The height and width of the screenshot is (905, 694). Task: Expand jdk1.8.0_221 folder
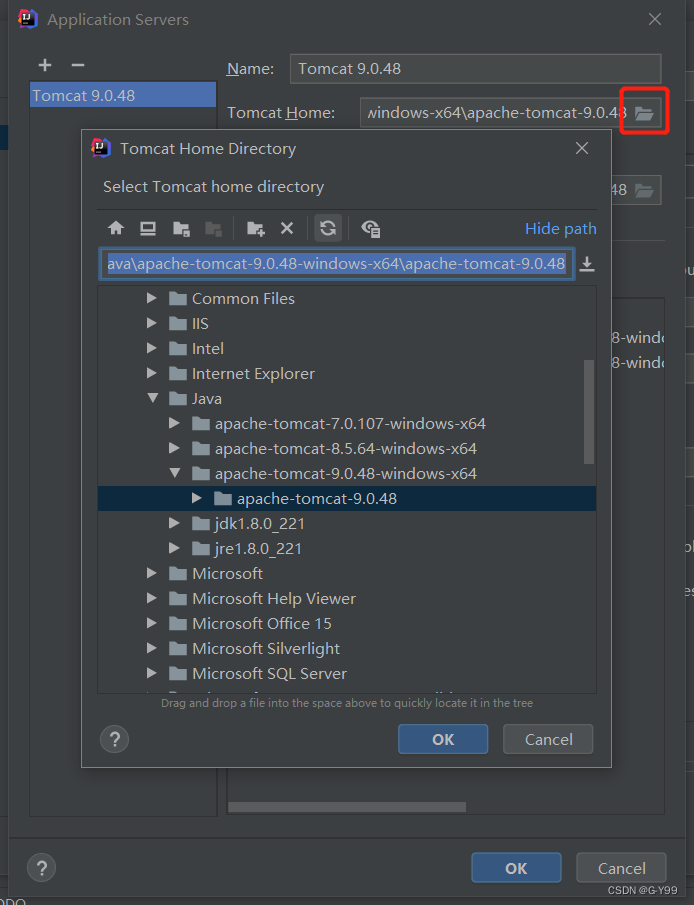pyautogui.click(x=174, y=523)
